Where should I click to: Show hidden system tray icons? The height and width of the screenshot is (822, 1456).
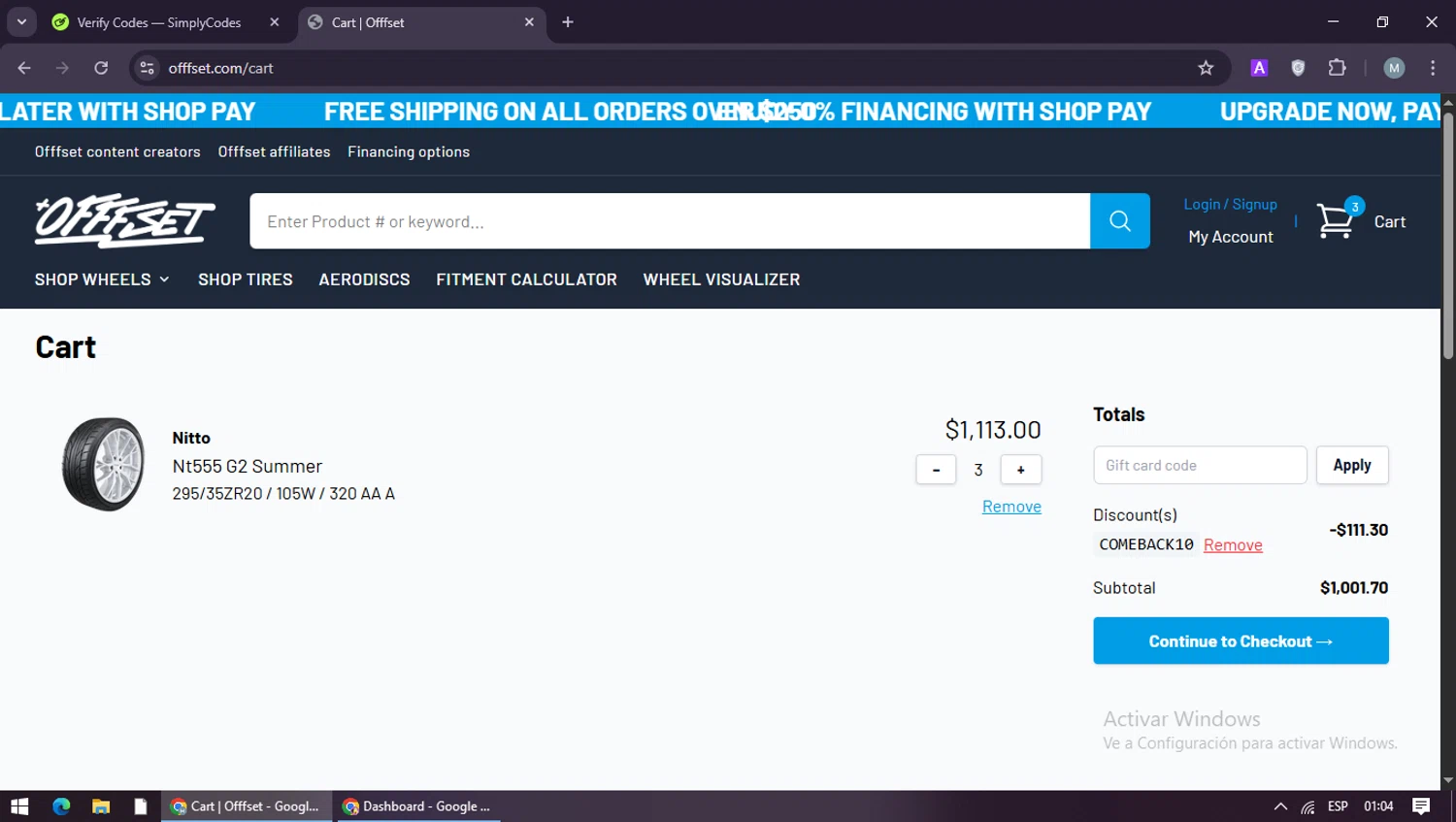click(x=1280, y=806)
